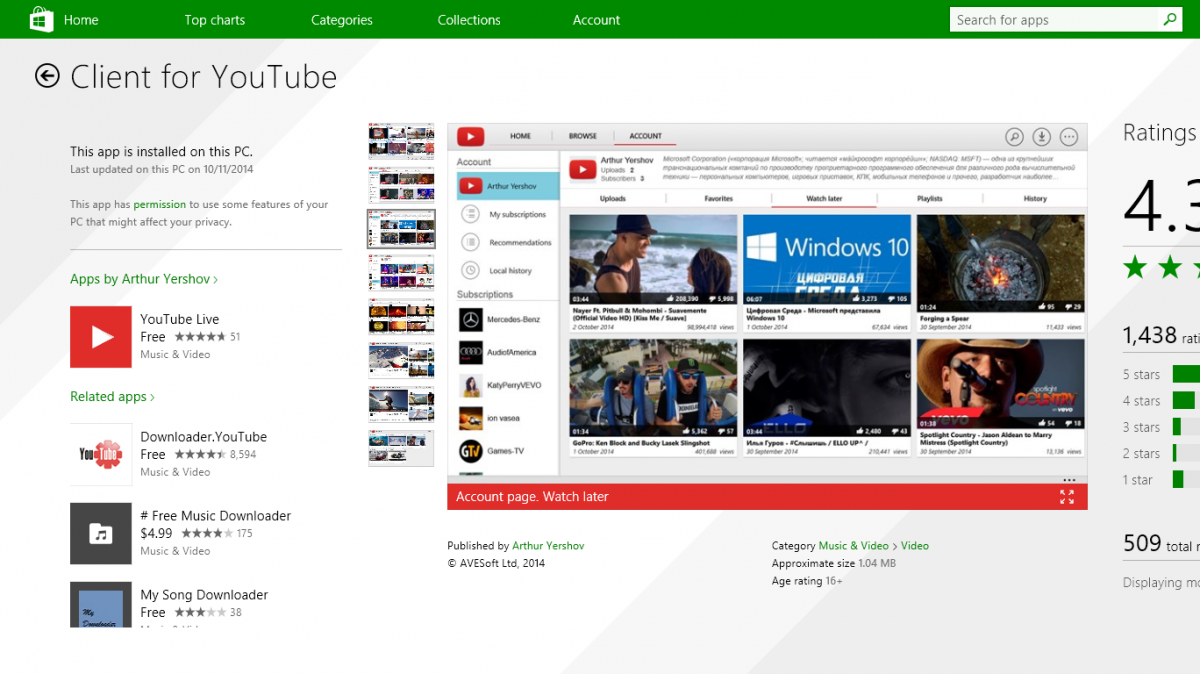Select the Mercedes-Benz subscription icon

pyautogui.click(x=471, y=319)
